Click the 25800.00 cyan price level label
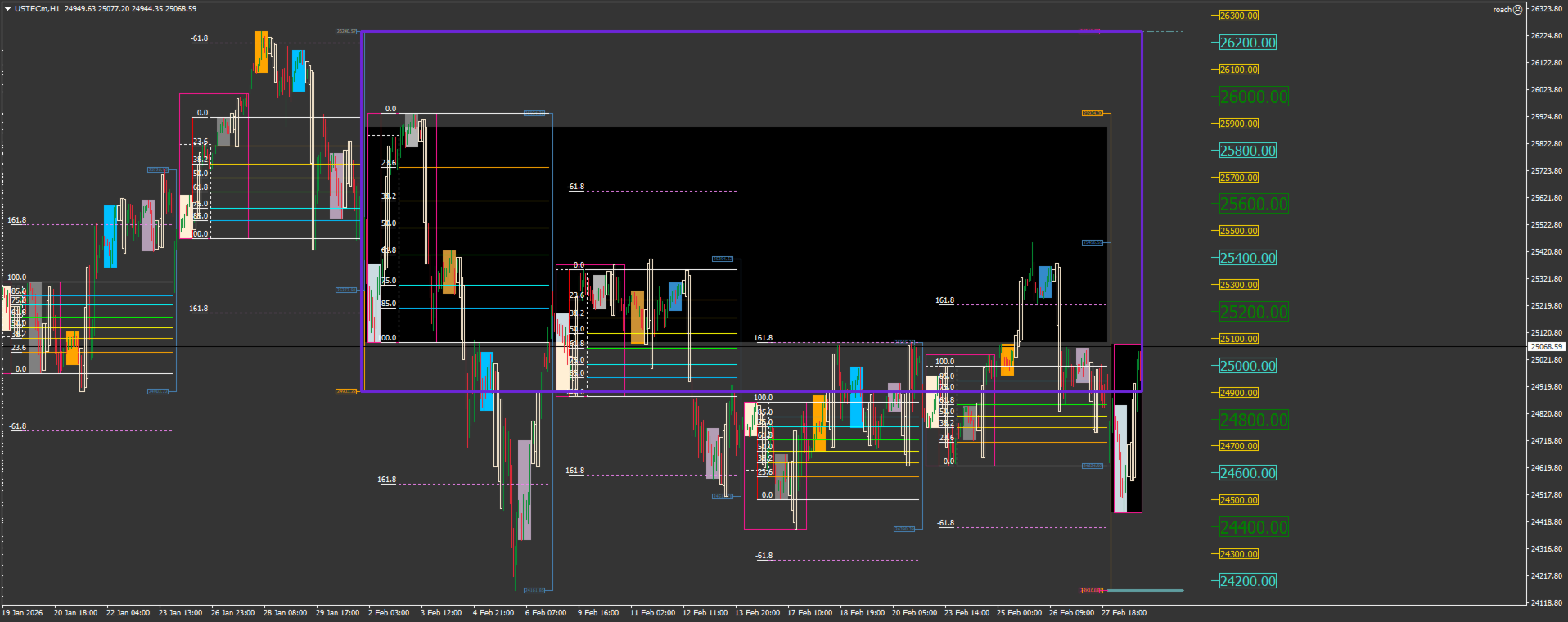 (1247, 151)
